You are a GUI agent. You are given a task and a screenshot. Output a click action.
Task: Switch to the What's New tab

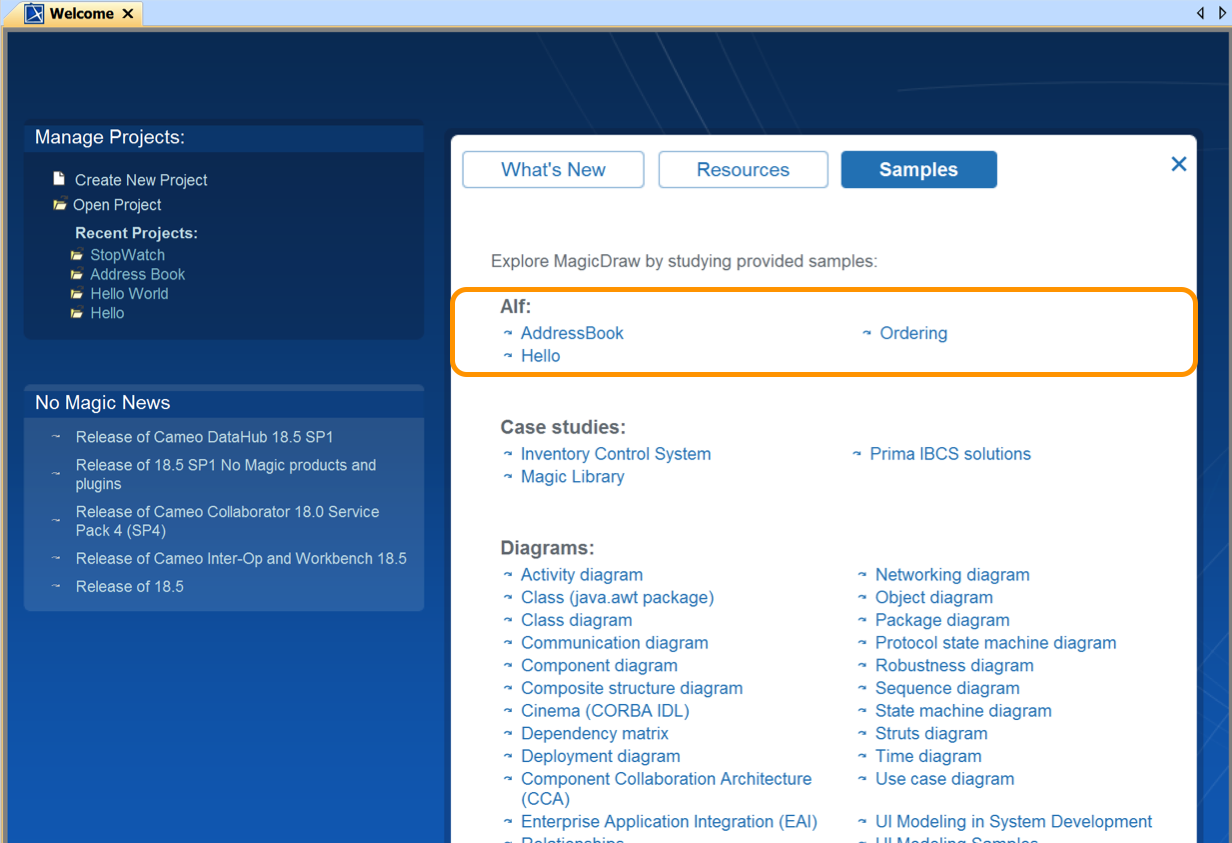(x=553, y=169)
